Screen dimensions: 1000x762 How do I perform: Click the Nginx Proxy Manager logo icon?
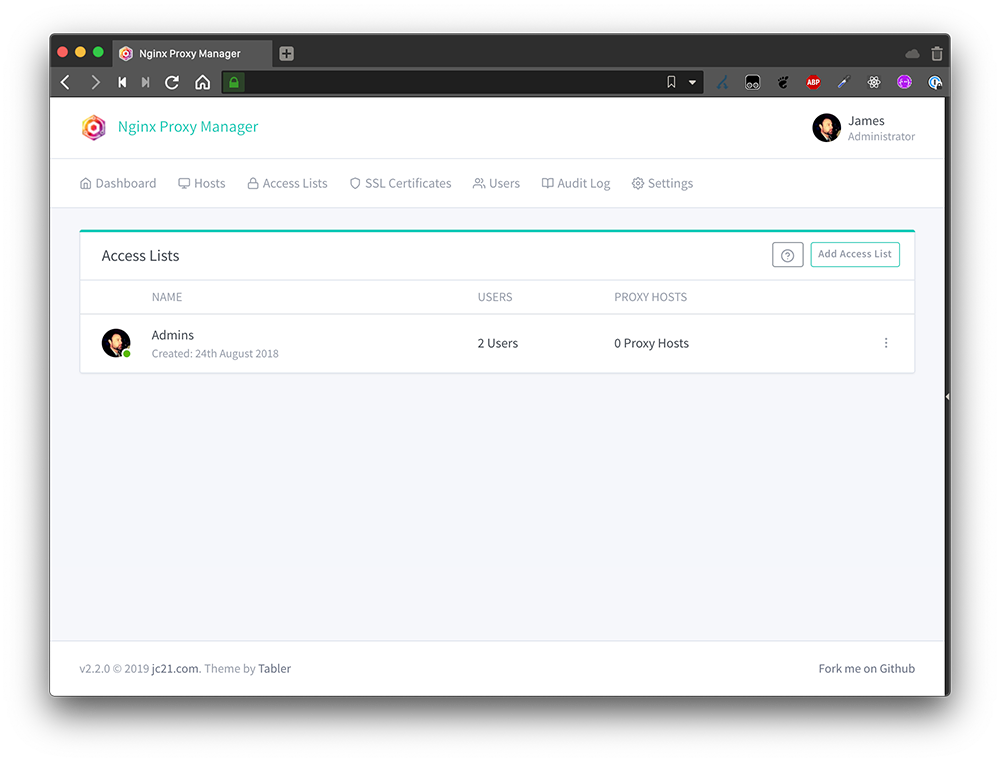[x=93, y=128]
